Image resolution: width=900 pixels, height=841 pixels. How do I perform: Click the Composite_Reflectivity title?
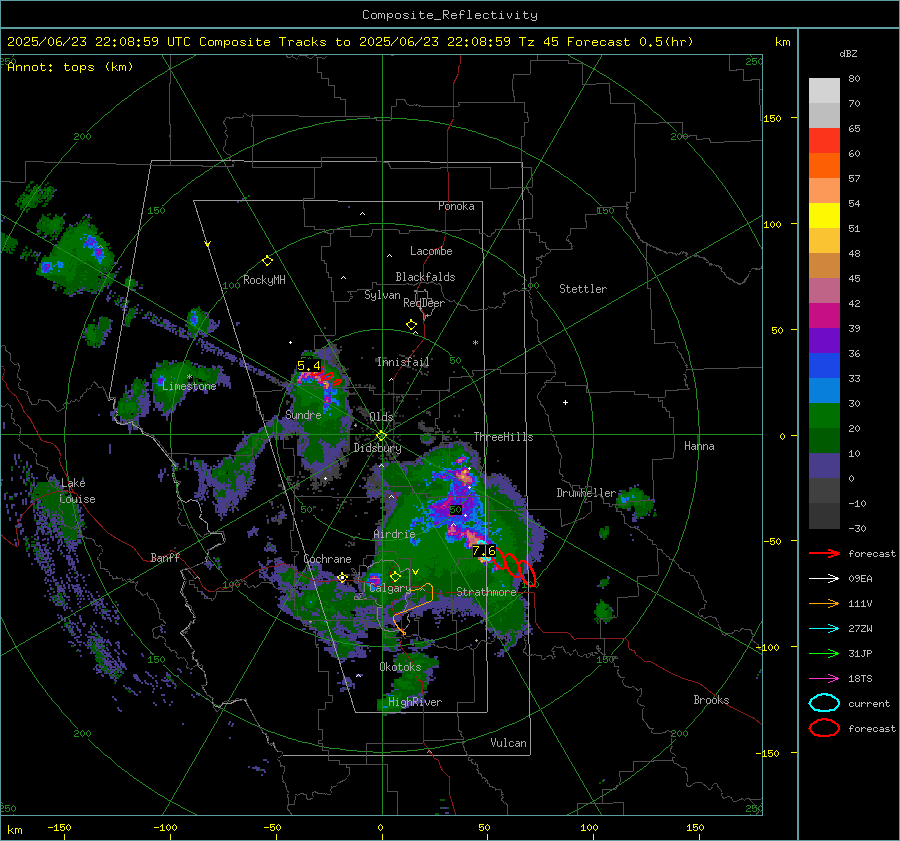click(450, 15)
